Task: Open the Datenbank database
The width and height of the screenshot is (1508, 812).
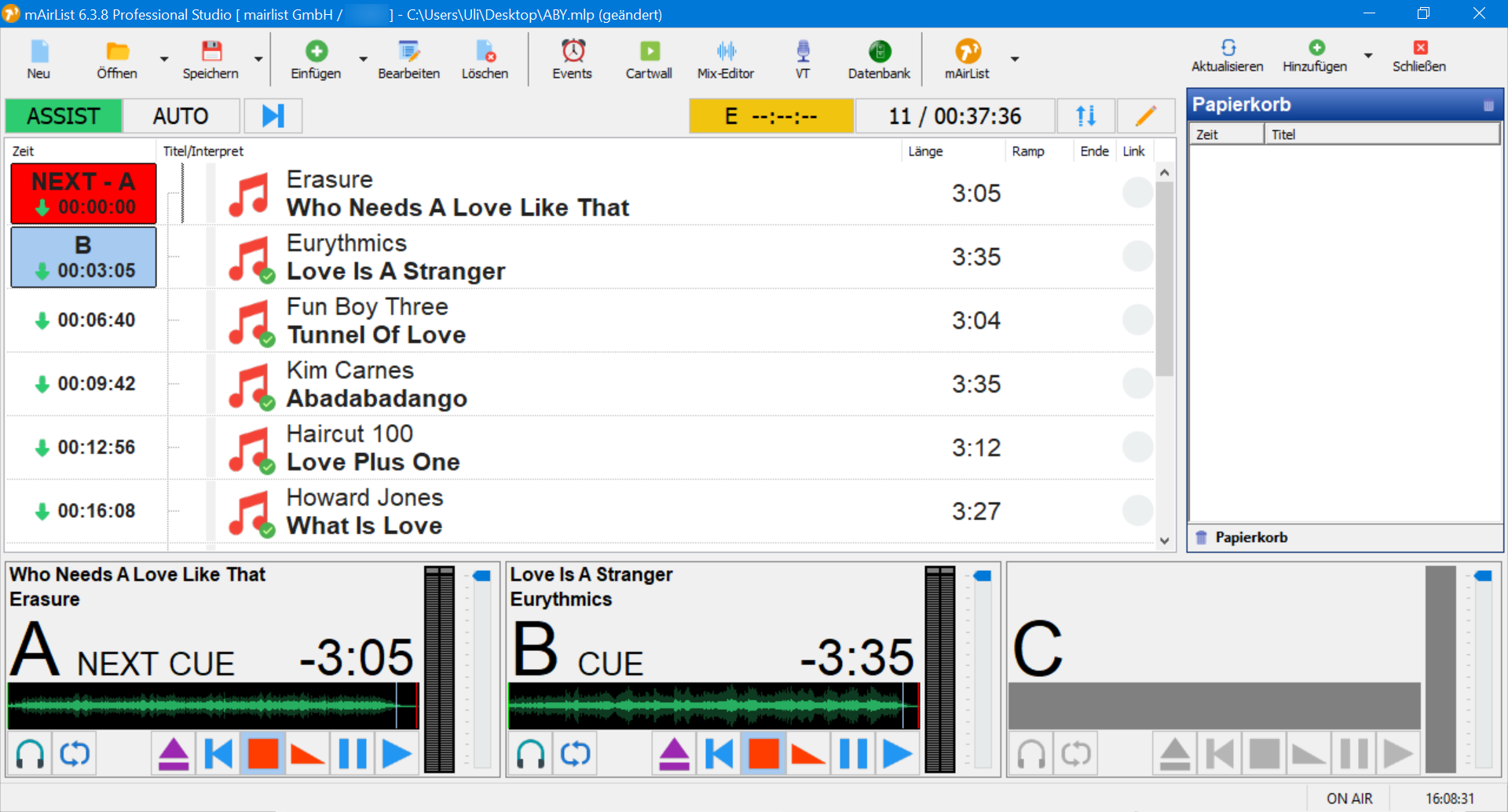Action: [879, 60]
